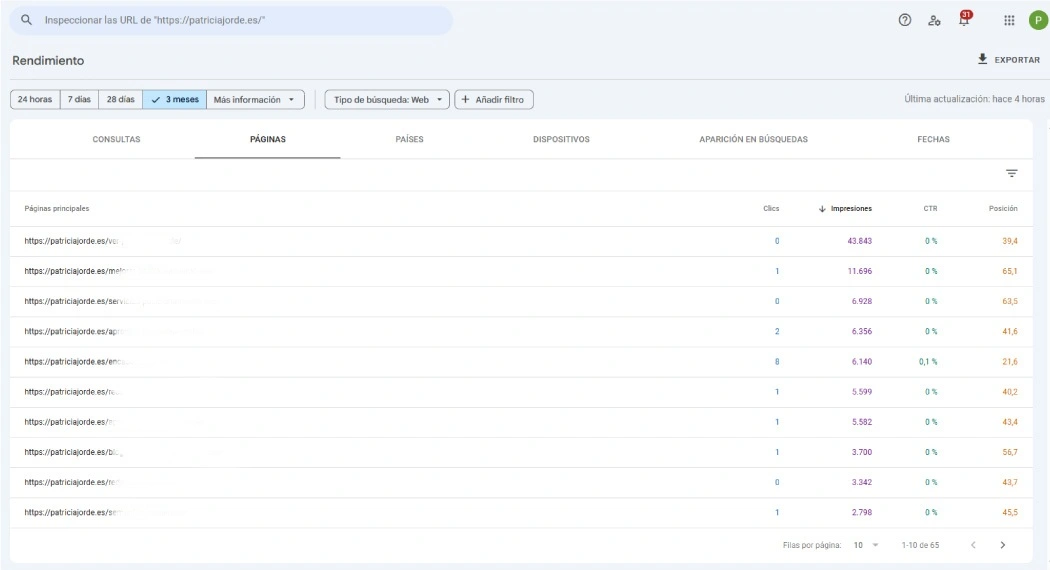Screen dimensions: 1050x570
Task: Click the Filas por página label
Action: [x=812, y=545]
